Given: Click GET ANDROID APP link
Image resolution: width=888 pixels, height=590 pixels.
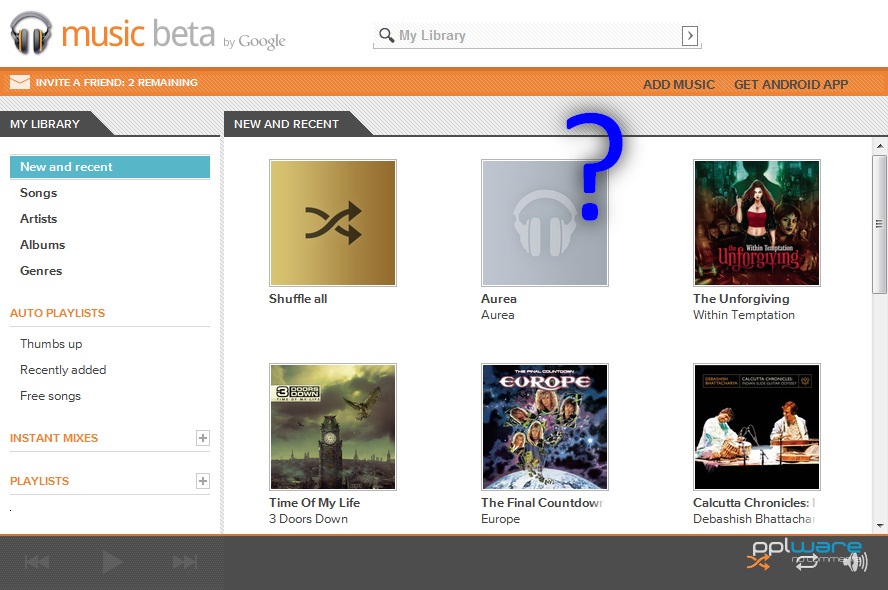Looking at the screenshot, I should [x=791, y=84].
